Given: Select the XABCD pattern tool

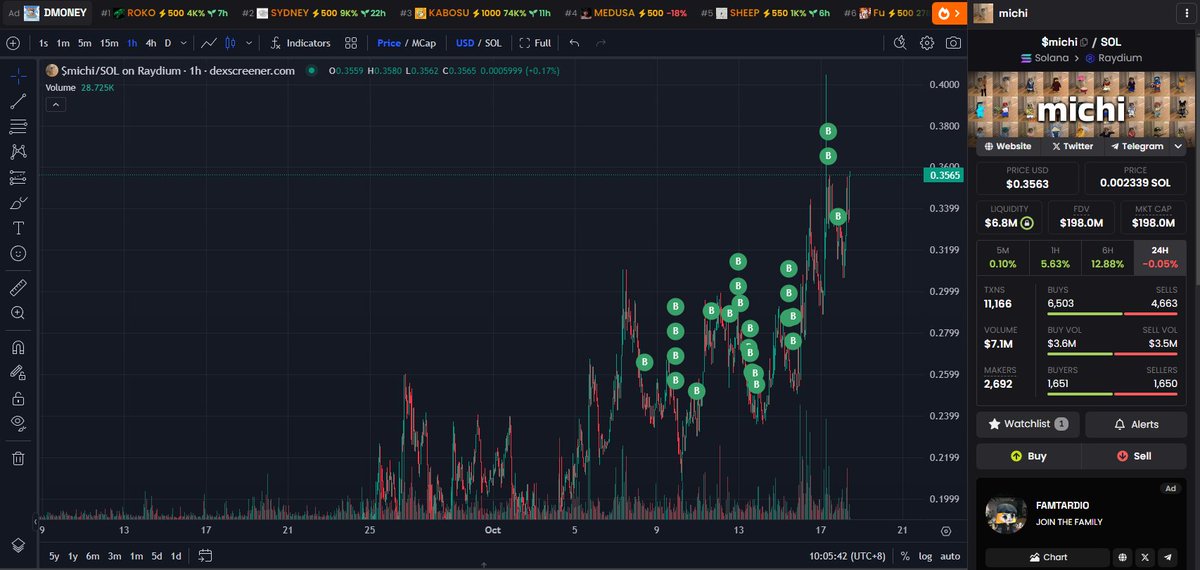Looking at the screenshot, I should click(x=18, y=152).
